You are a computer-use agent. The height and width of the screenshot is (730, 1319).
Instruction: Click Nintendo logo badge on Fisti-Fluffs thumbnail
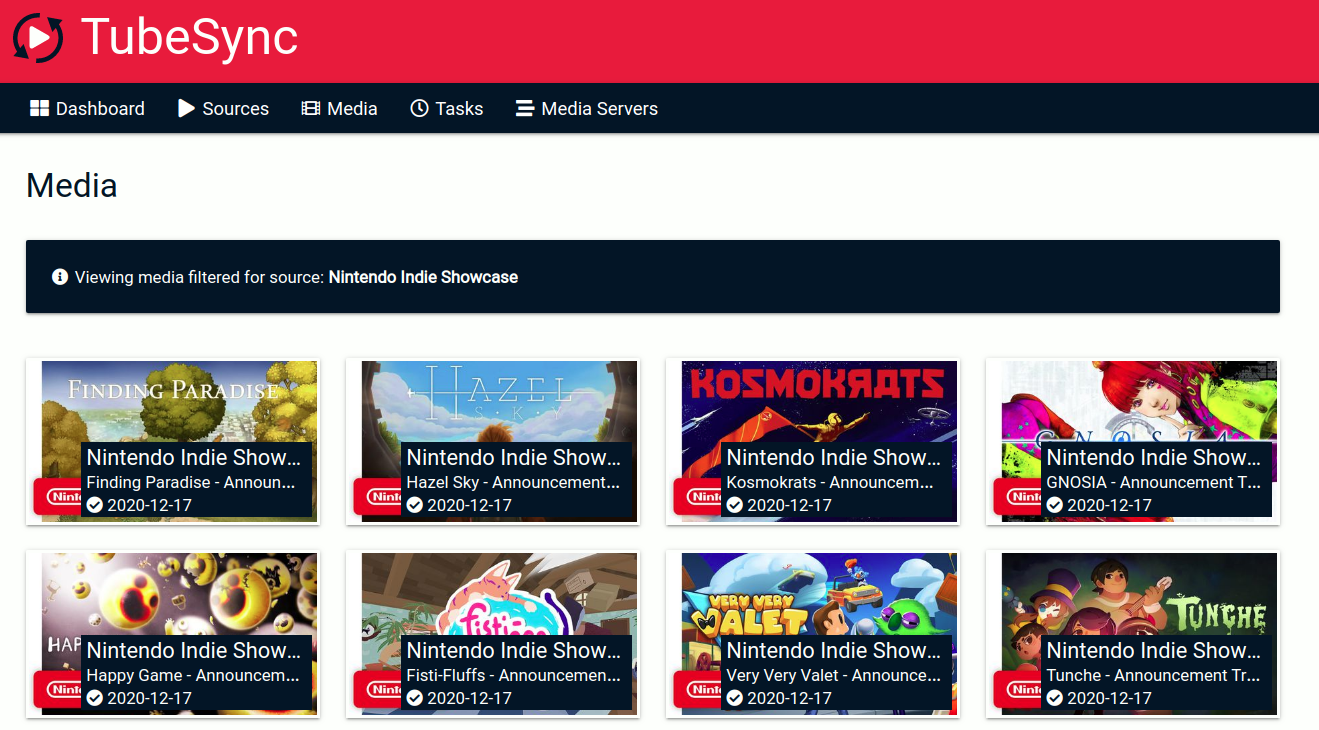point(378,689)
